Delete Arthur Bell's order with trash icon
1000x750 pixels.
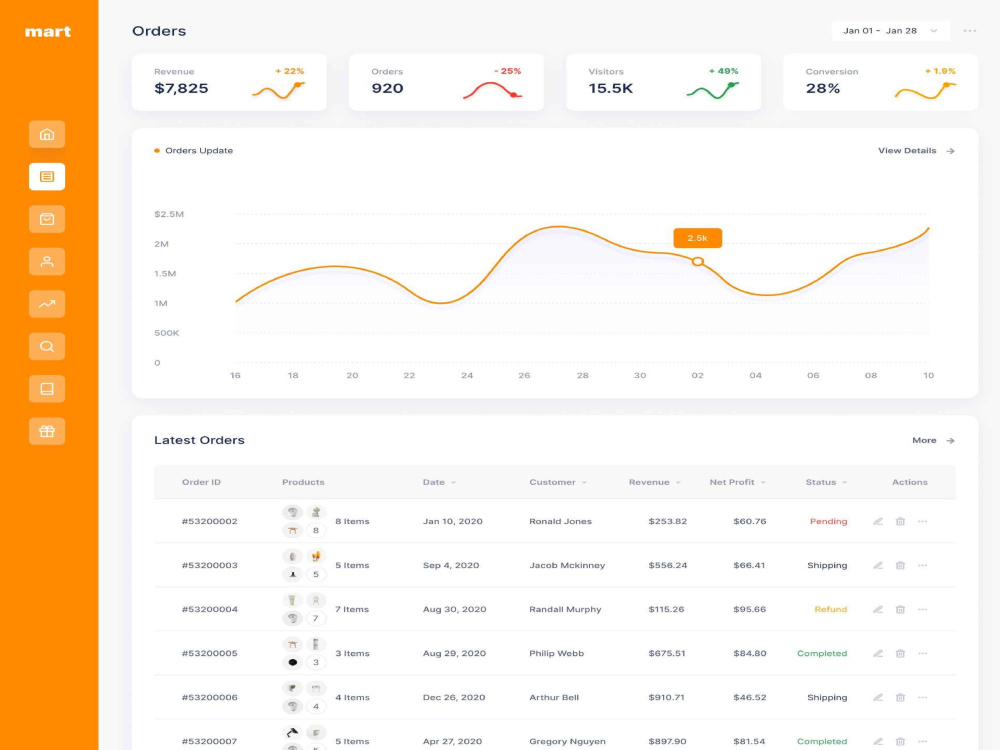click(x=900, y=697)
